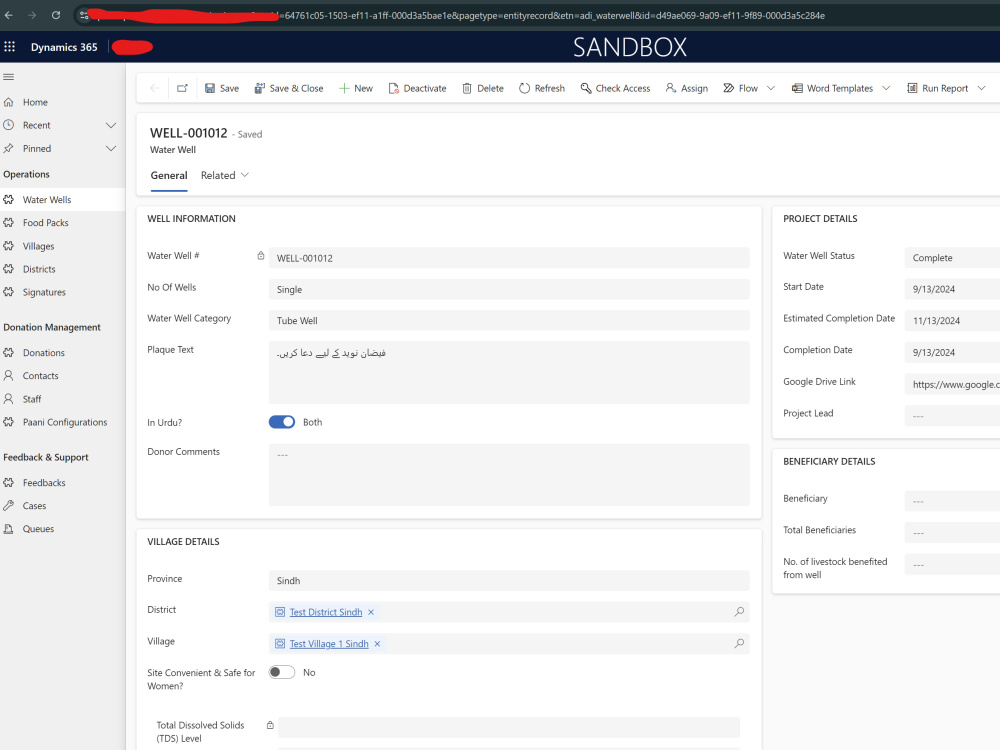Click the Flow button
Image resolution: width=1000 pixels, height=750 pixels.
[x=741, y=88]
